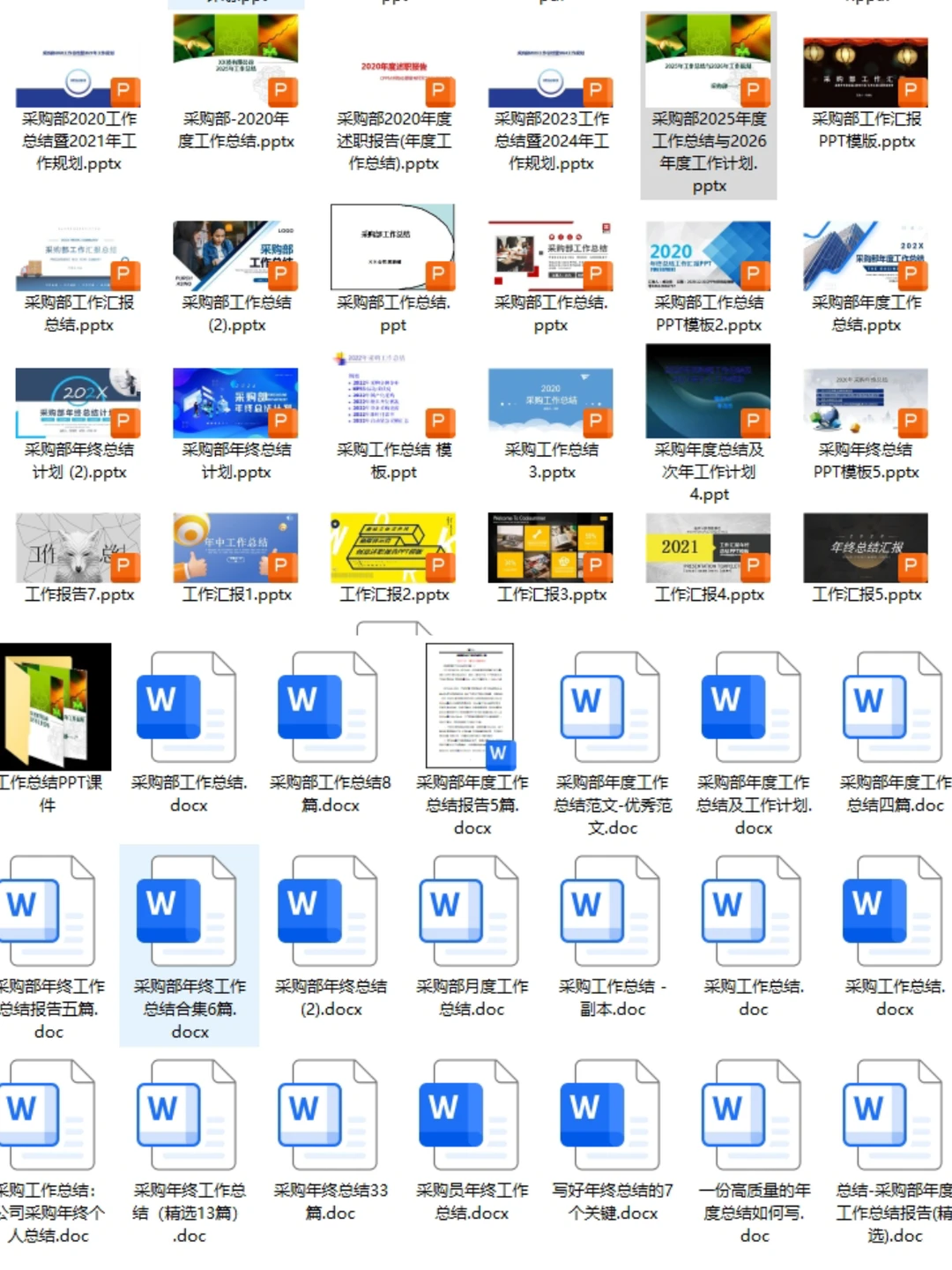Select 工作汇报3.pptx icon
The width and height of the screenshot is (952, 1270).
551,548
